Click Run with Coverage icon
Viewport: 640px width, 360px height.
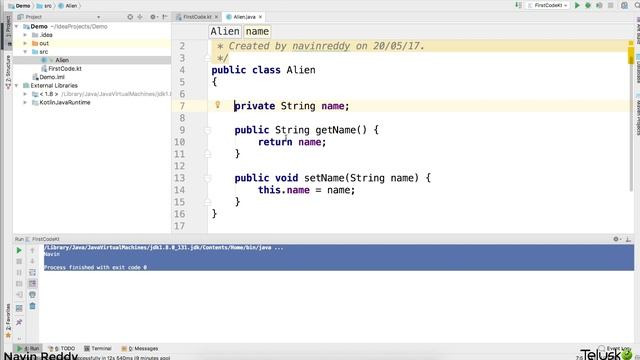point(599,5)
